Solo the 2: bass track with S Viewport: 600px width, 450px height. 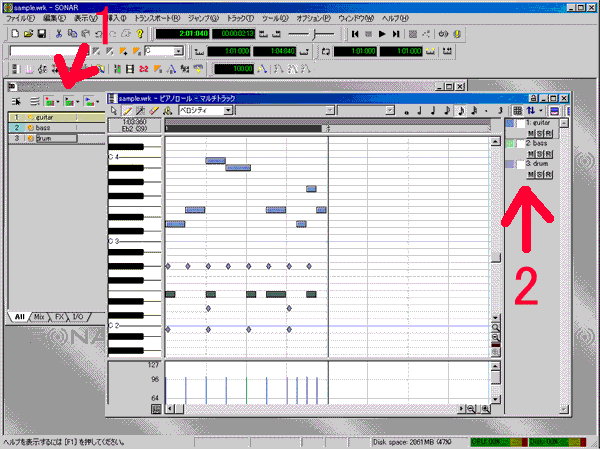[539, 154]
